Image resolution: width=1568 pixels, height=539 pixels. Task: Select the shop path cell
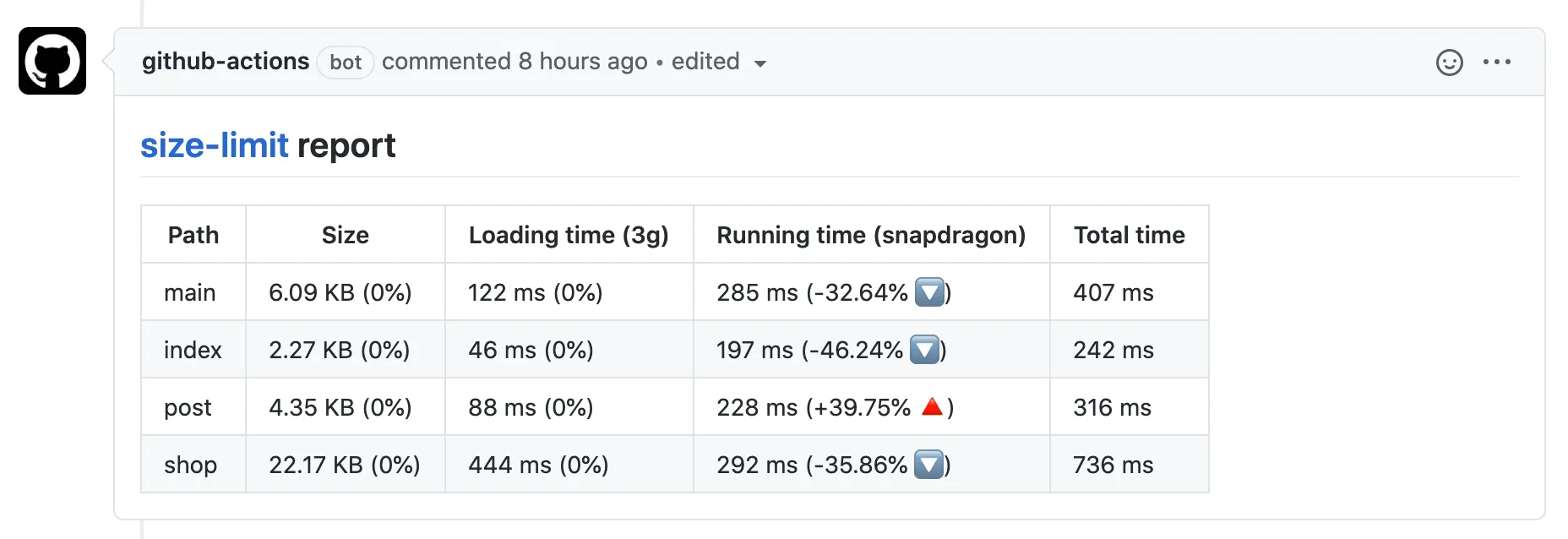click(191, 465)
